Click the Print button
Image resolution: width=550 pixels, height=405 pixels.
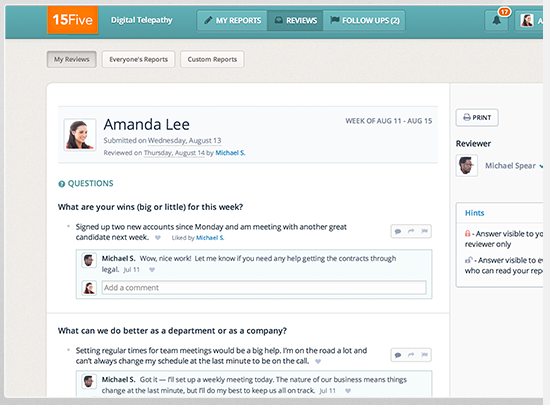click(477, 117)
